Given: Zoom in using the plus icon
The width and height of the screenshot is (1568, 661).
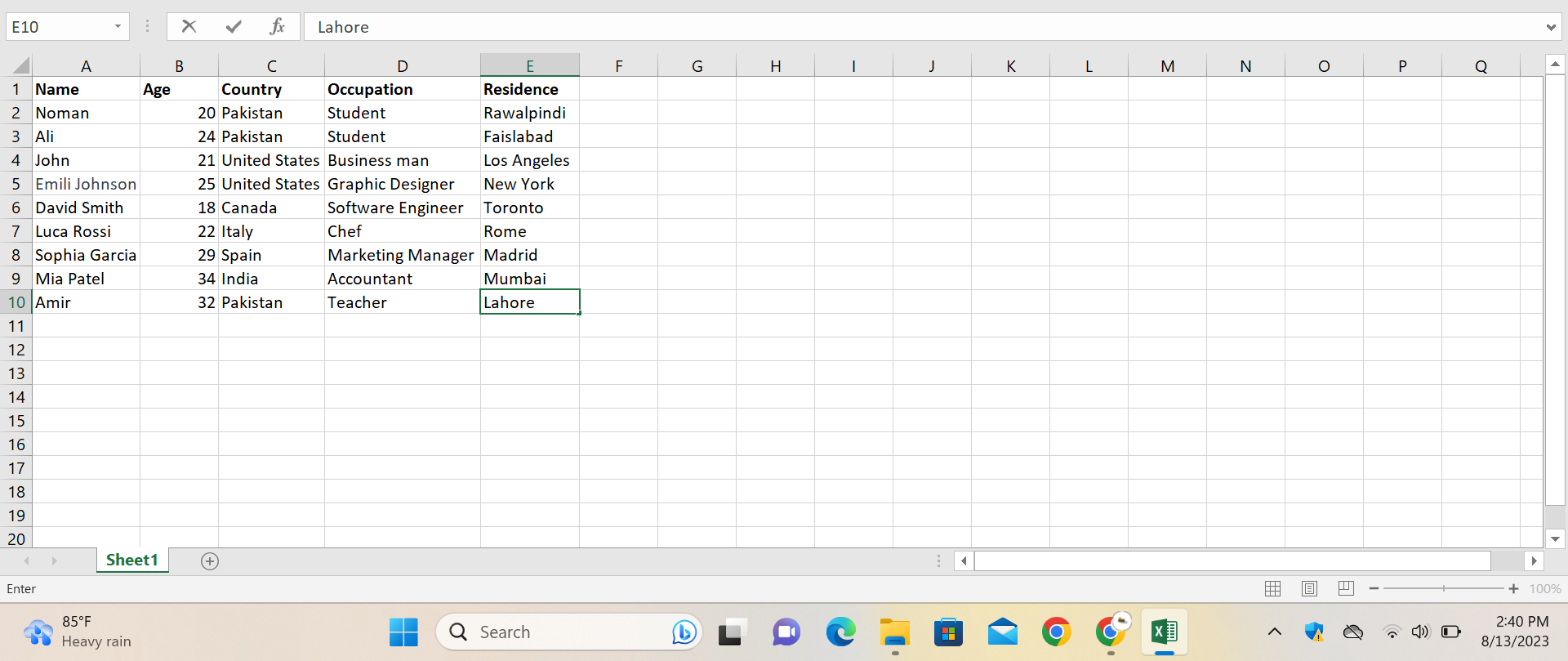Looking at the screenshot, I should click(1513, 588).
